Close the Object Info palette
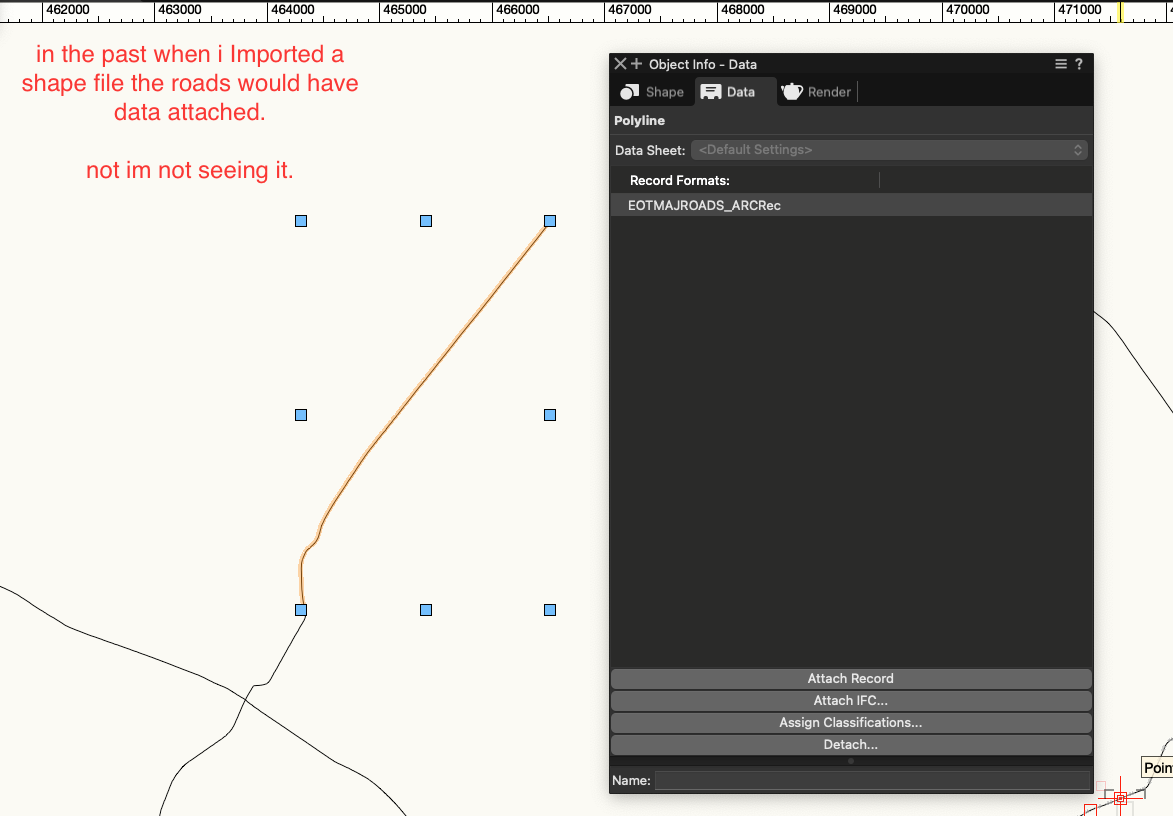The width and height of the screenshot is (1173, 816). 620,64
